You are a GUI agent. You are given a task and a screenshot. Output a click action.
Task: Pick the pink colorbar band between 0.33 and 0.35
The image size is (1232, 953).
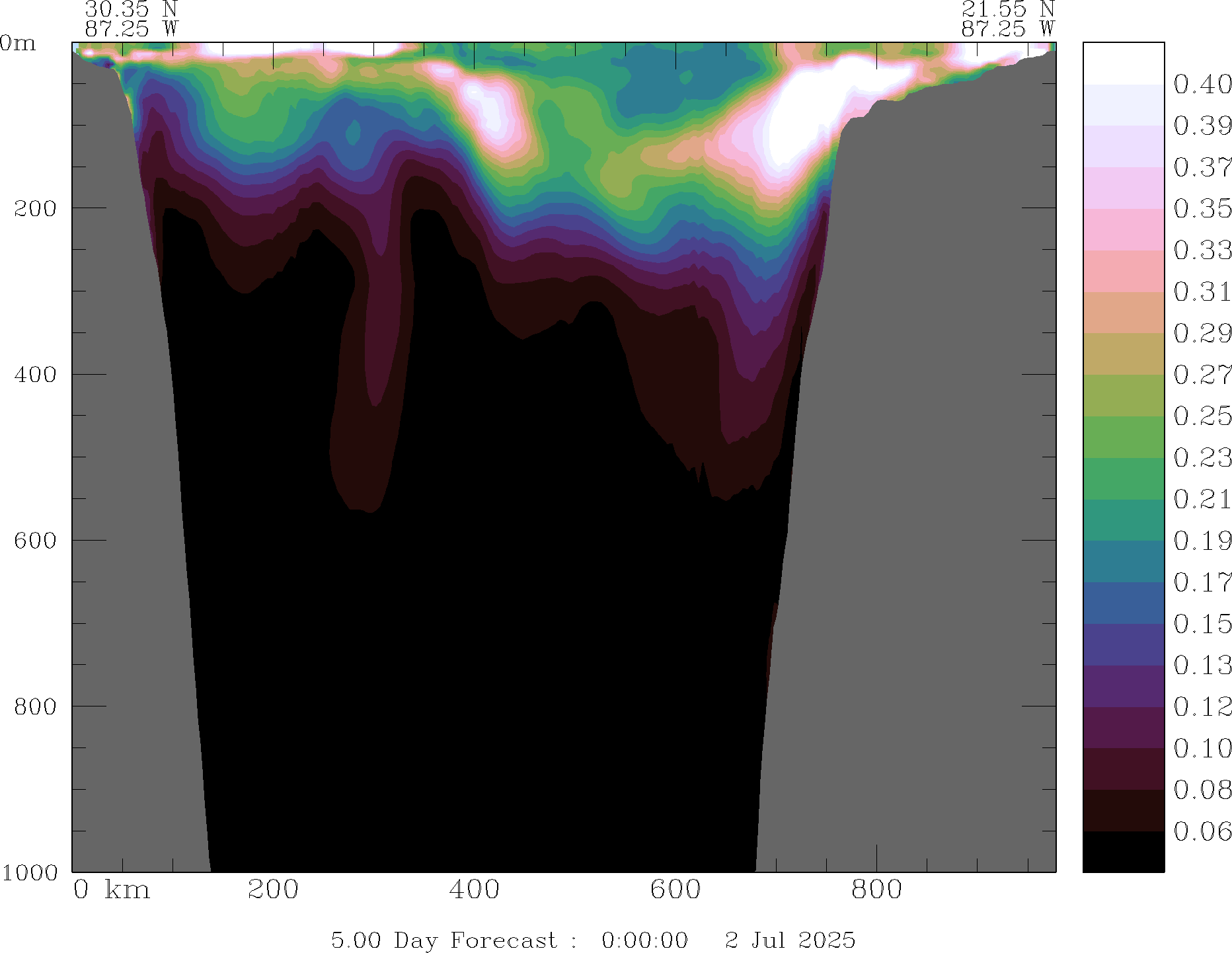click(1123, 229)
